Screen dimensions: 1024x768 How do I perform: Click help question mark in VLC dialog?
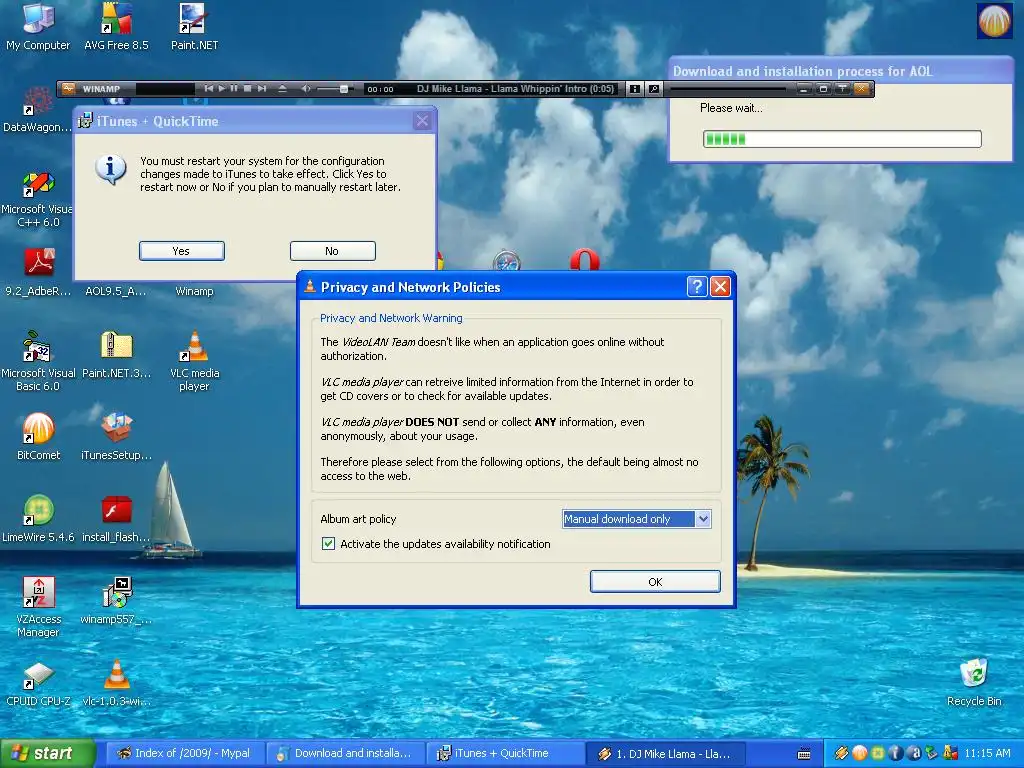pyautogui.click(x=697, y=286)
